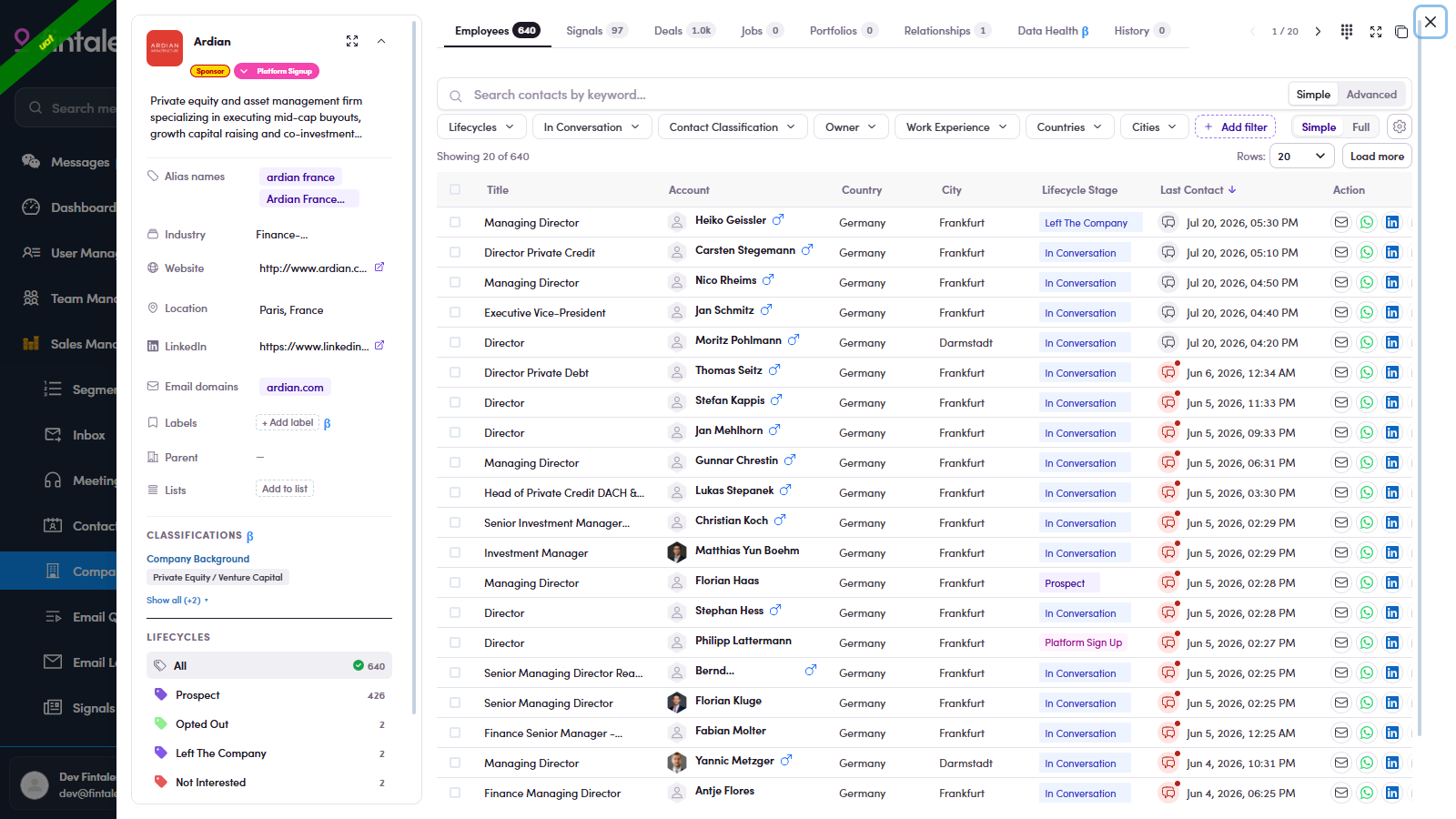
Task: Expand Show all classifications link
Action: [177, 601]
